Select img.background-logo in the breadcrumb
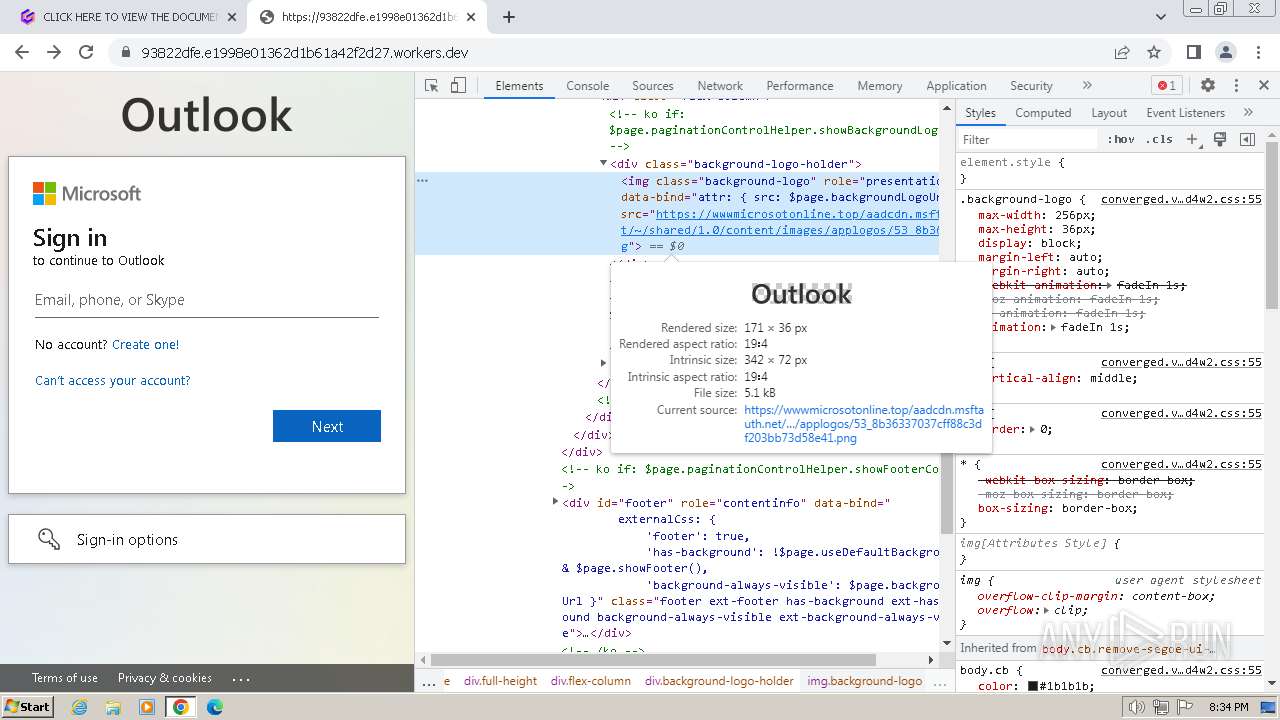Screen dimensions: 1280x720 pyautogui.click(x=865, y=681)
